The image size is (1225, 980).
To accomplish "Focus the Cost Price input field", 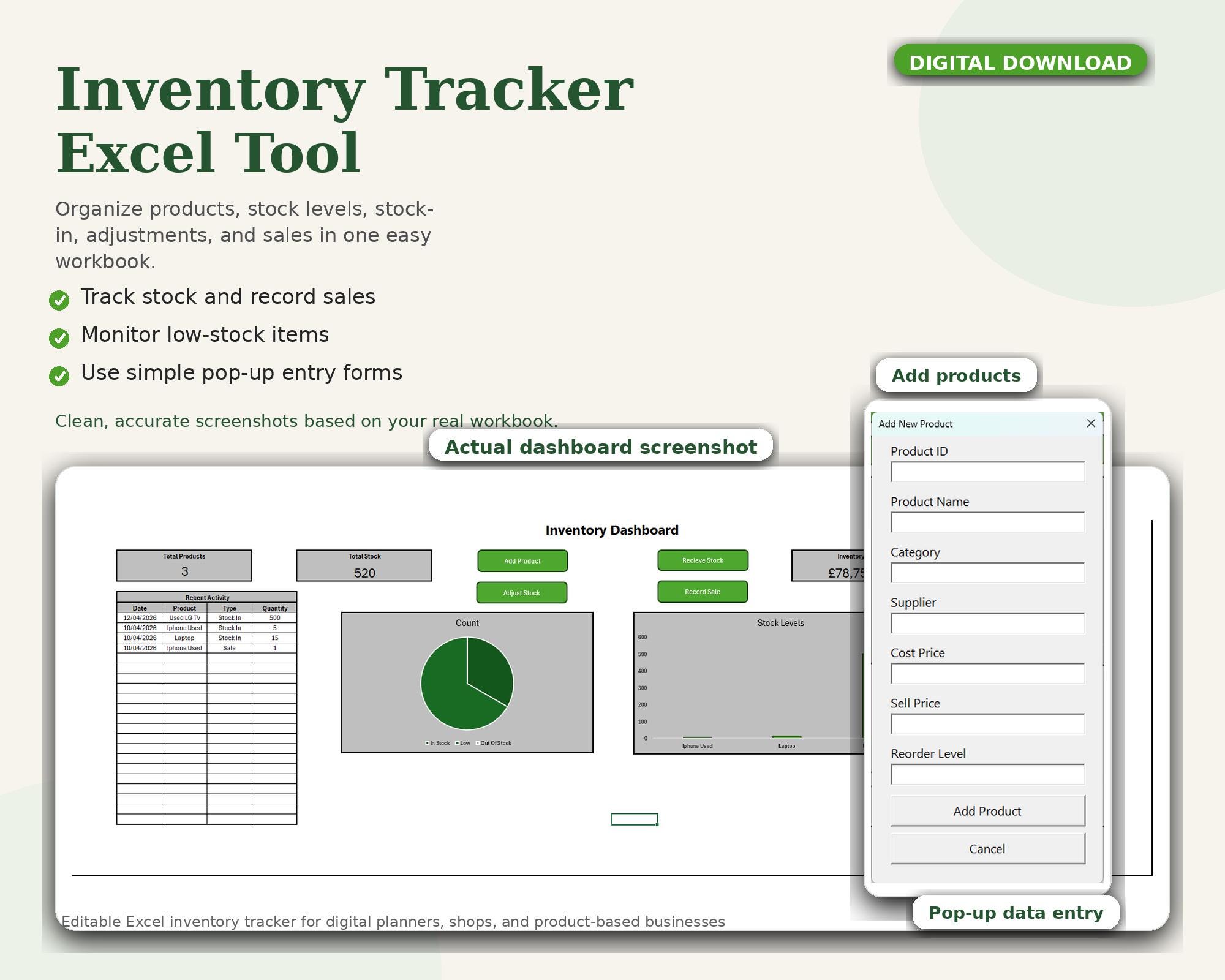I will [987, 673].
